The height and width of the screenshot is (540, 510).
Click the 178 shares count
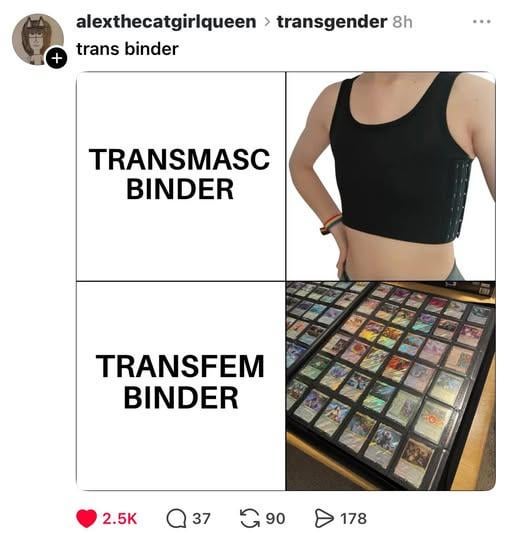pos(353,519)
